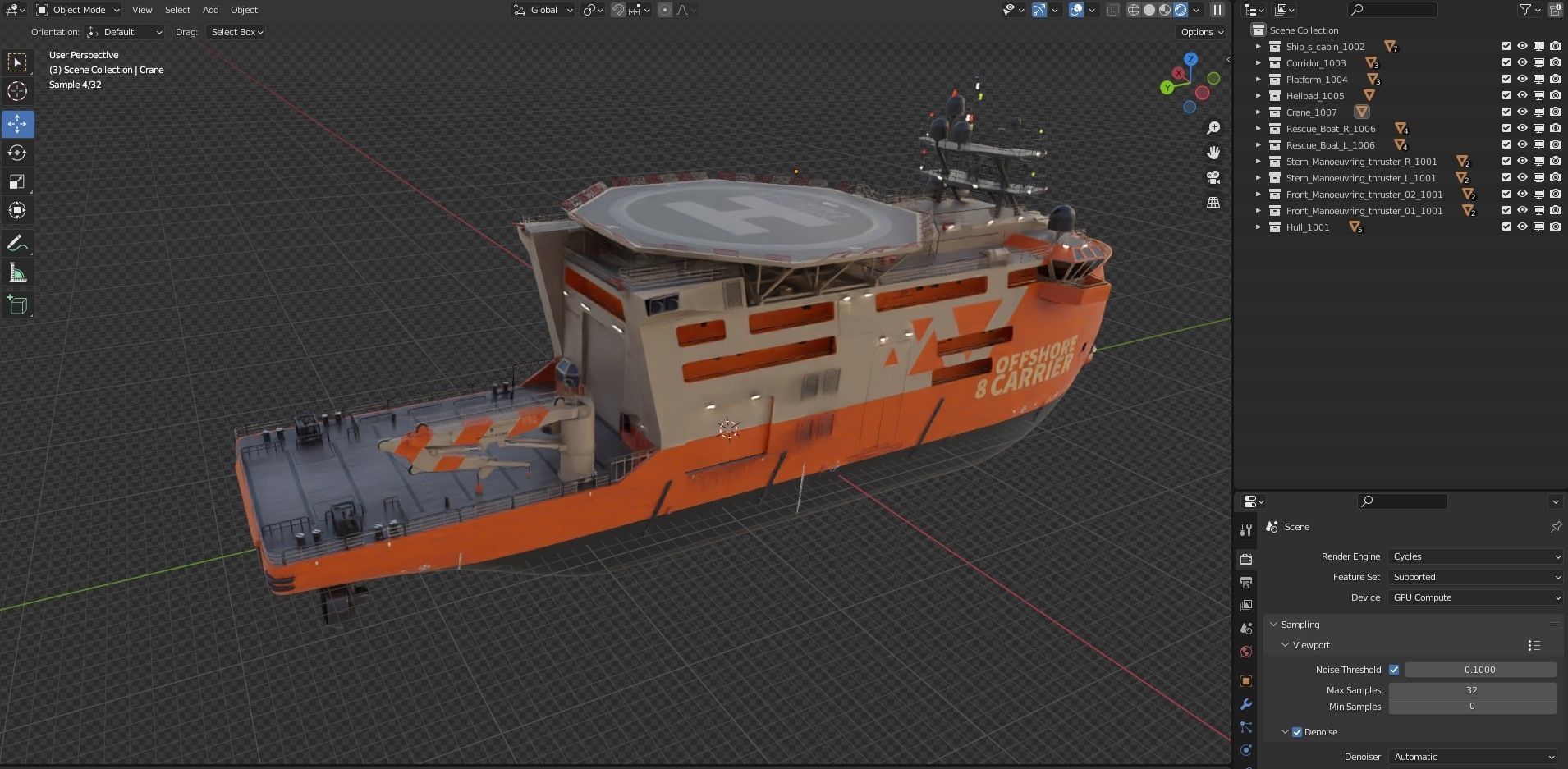Pick the Annotate tool
Image resolution: width=1568 pixels, height=769 pixels.
point(17,244)
